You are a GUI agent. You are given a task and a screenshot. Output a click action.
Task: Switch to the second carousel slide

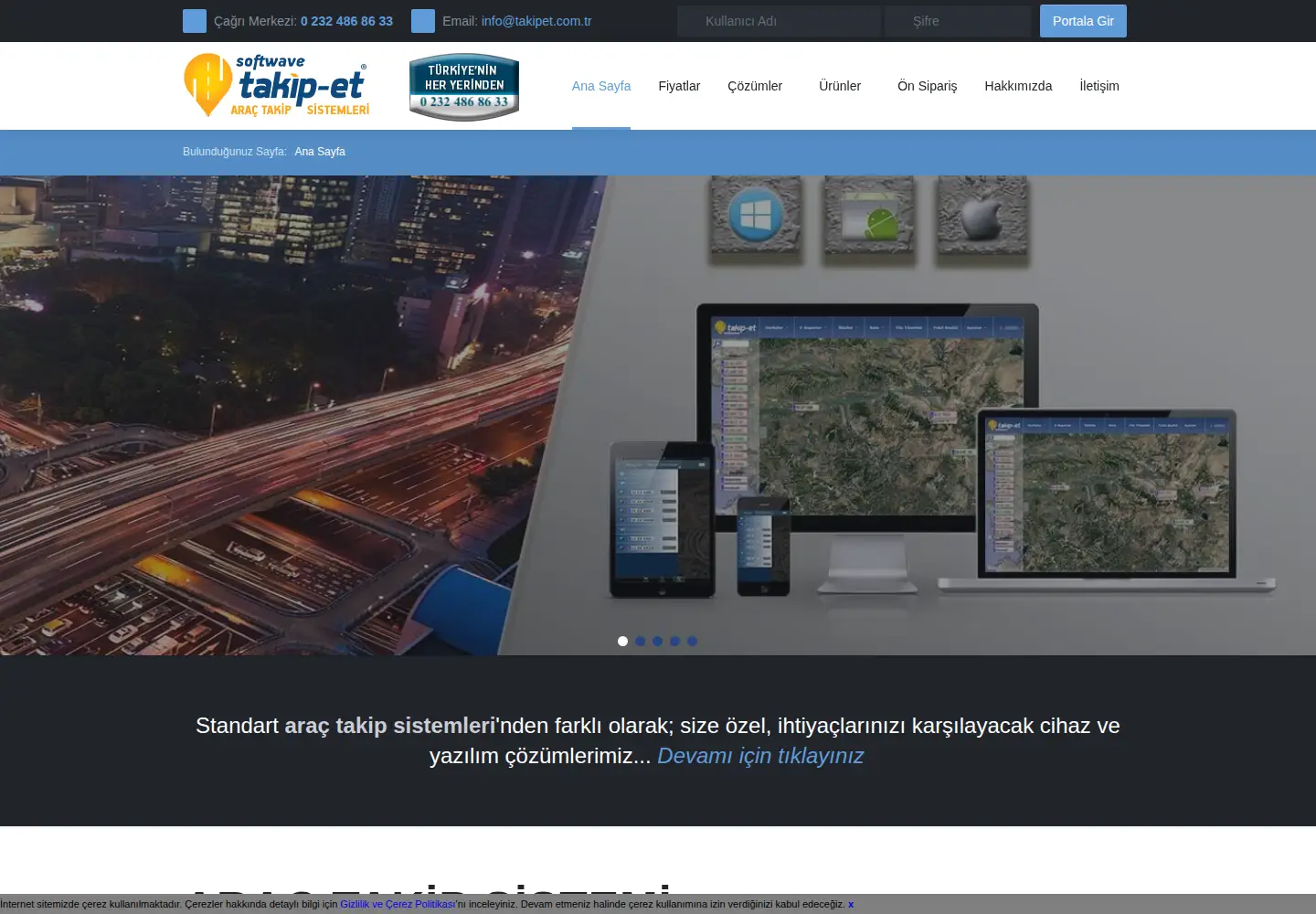[x=640, y=641]
